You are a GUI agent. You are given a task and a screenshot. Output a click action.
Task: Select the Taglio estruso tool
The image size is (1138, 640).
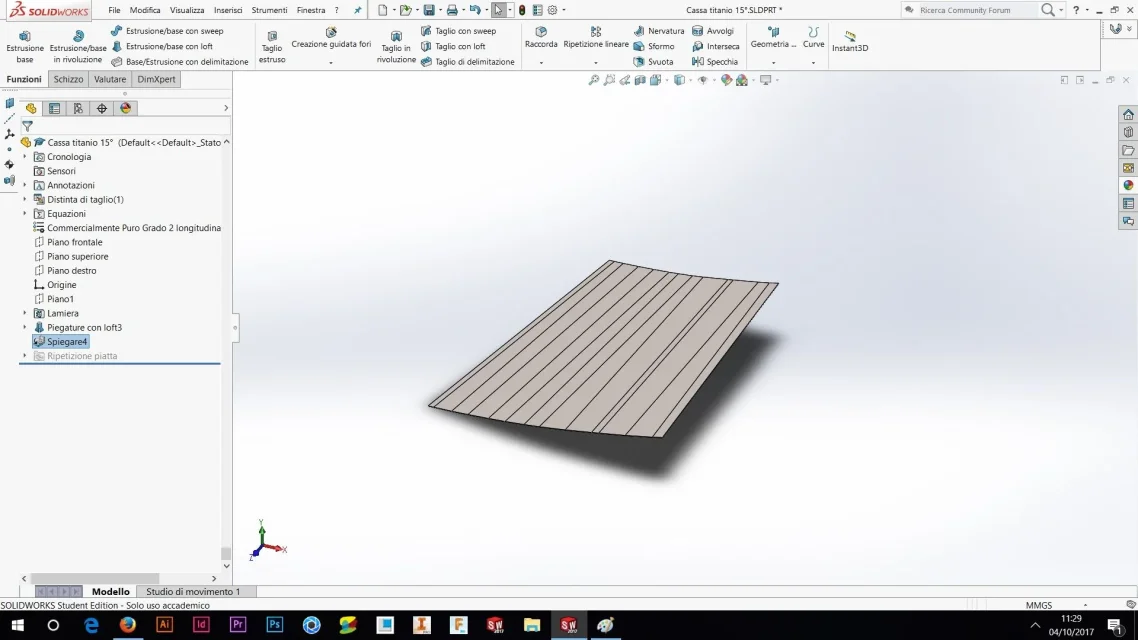point(272,46)
